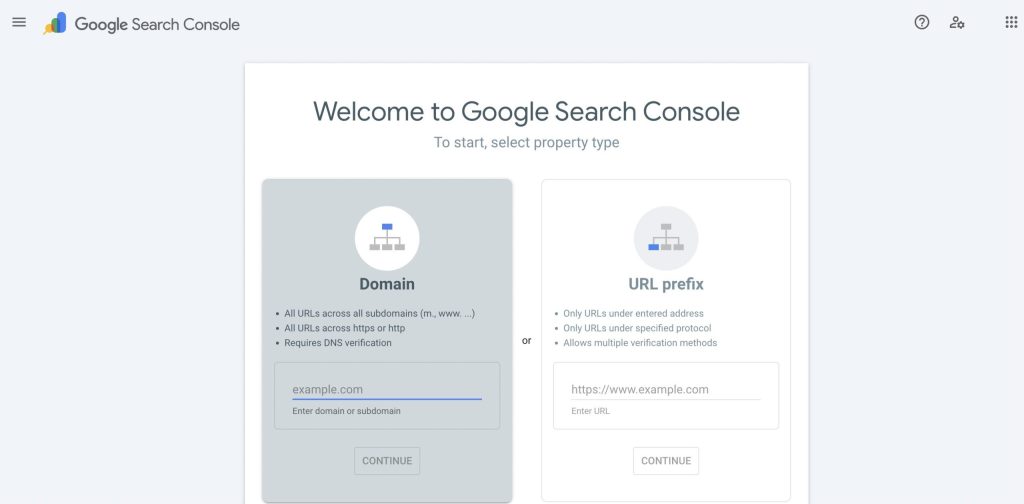This screenshot has width=1024, height=504.
Task: Open the user settings icon
Action: point(957,22)
